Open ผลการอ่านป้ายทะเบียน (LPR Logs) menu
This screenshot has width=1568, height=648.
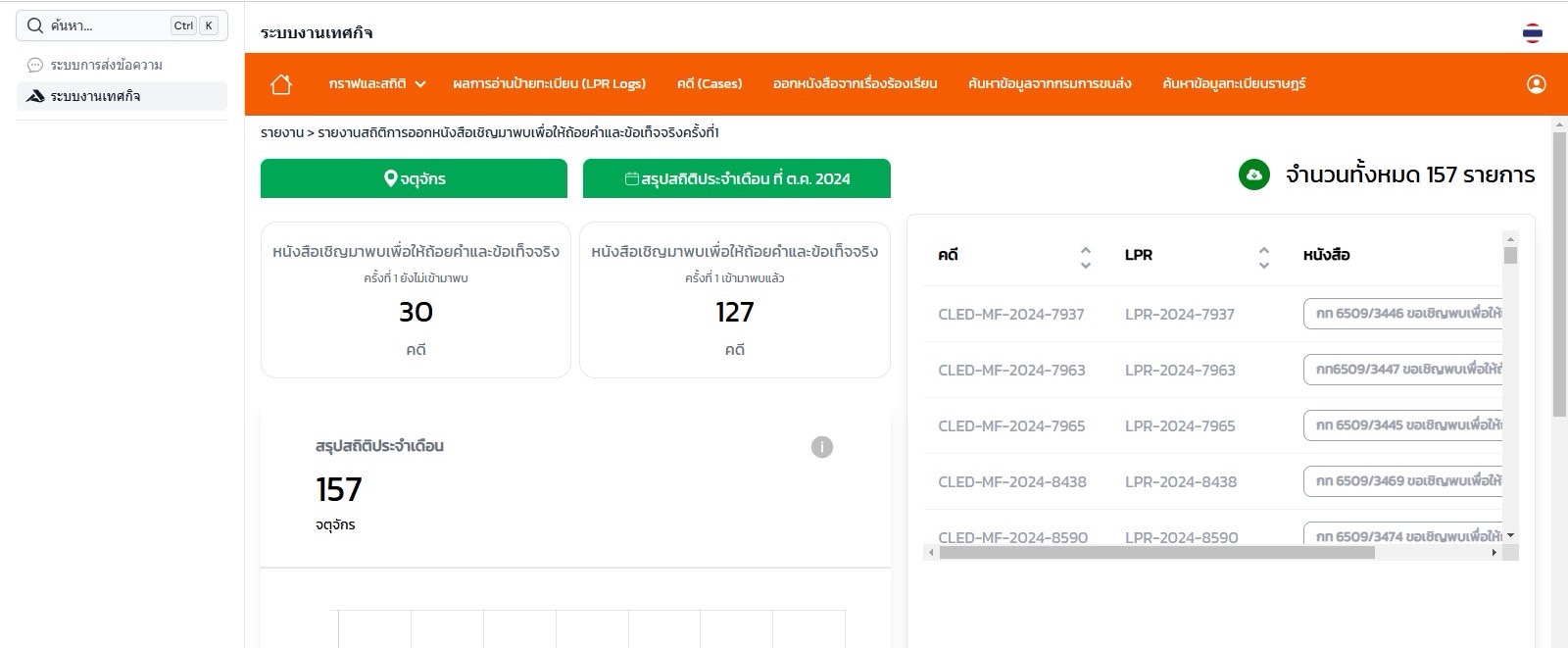coord(549,83)
